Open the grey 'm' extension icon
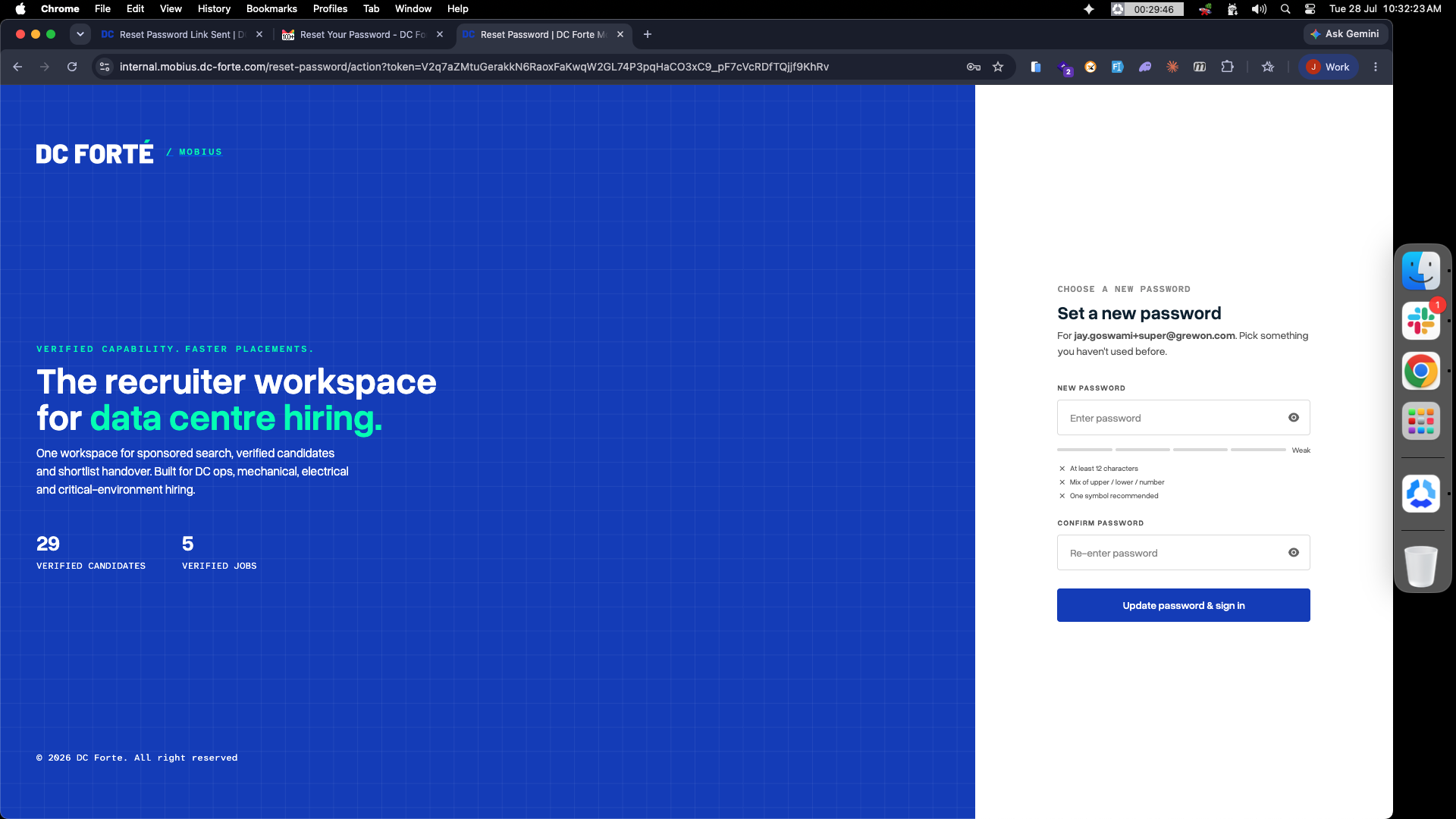The width and height of the screenshot is (1456, 819). click(1200, 67)
